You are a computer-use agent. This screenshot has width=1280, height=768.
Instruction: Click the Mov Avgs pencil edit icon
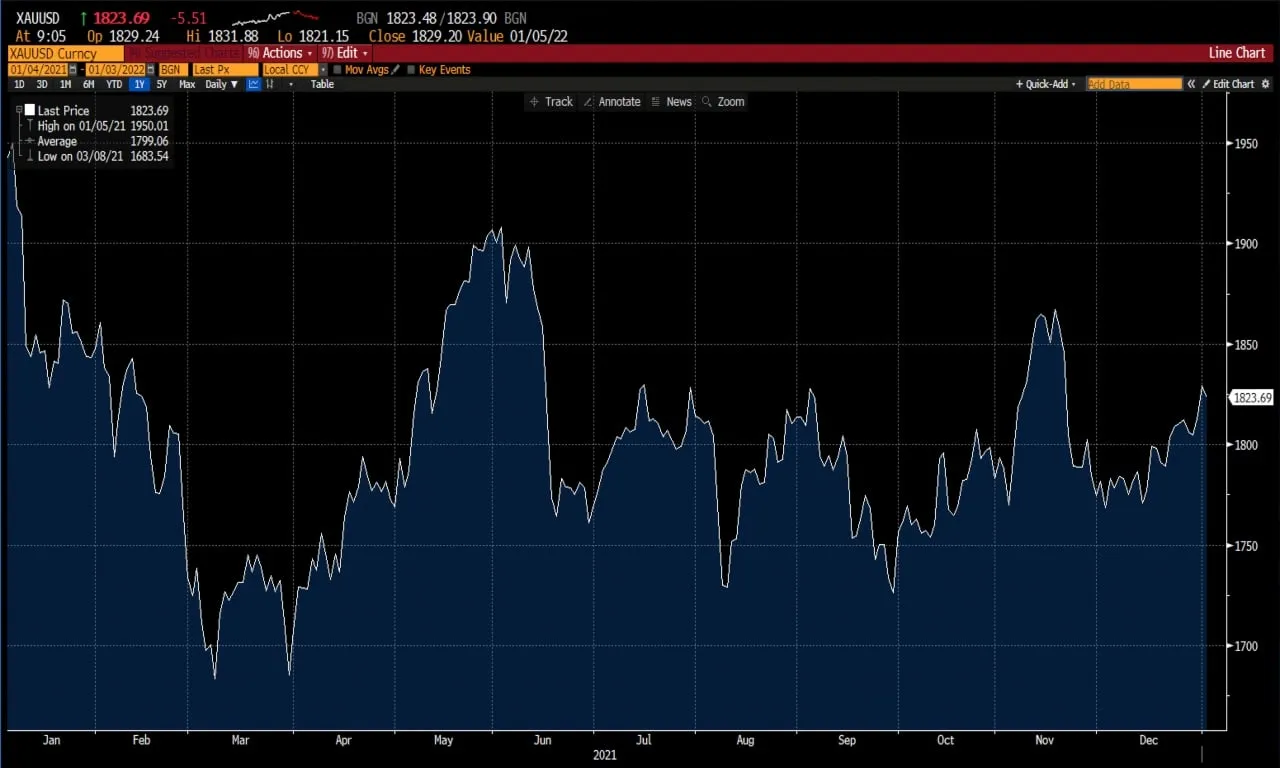(x=397, y=69)
